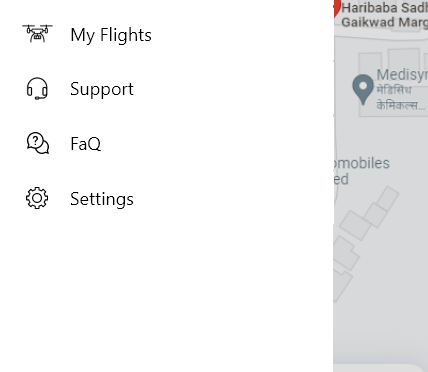Select the gray Medisyn location pin
The image size is (428, 372).
point(363,89)
